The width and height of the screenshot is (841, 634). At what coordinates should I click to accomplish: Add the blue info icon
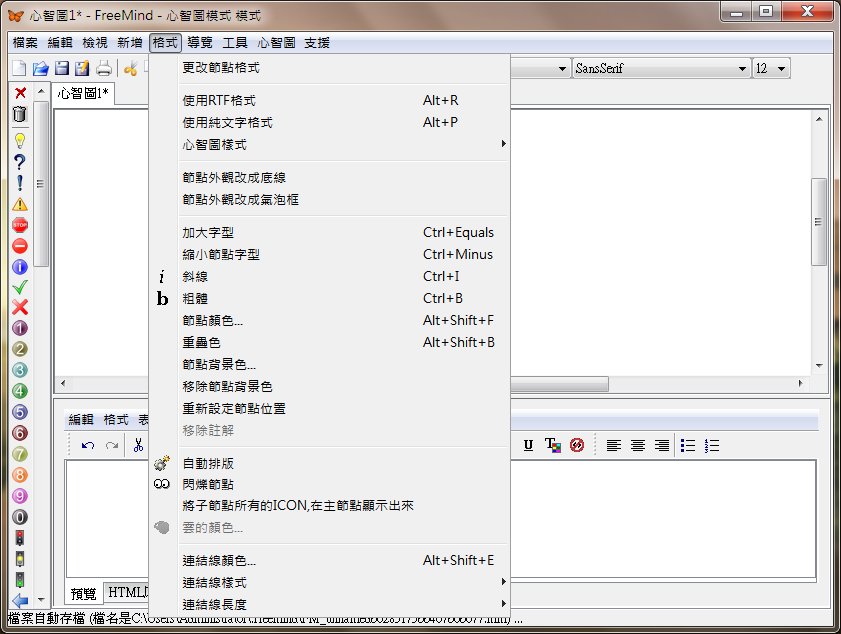tap(20, 267)
